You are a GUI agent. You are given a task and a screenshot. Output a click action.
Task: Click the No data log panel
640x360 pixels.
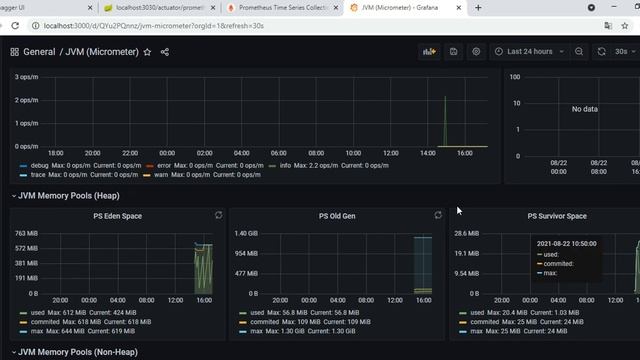pos(584,109)
